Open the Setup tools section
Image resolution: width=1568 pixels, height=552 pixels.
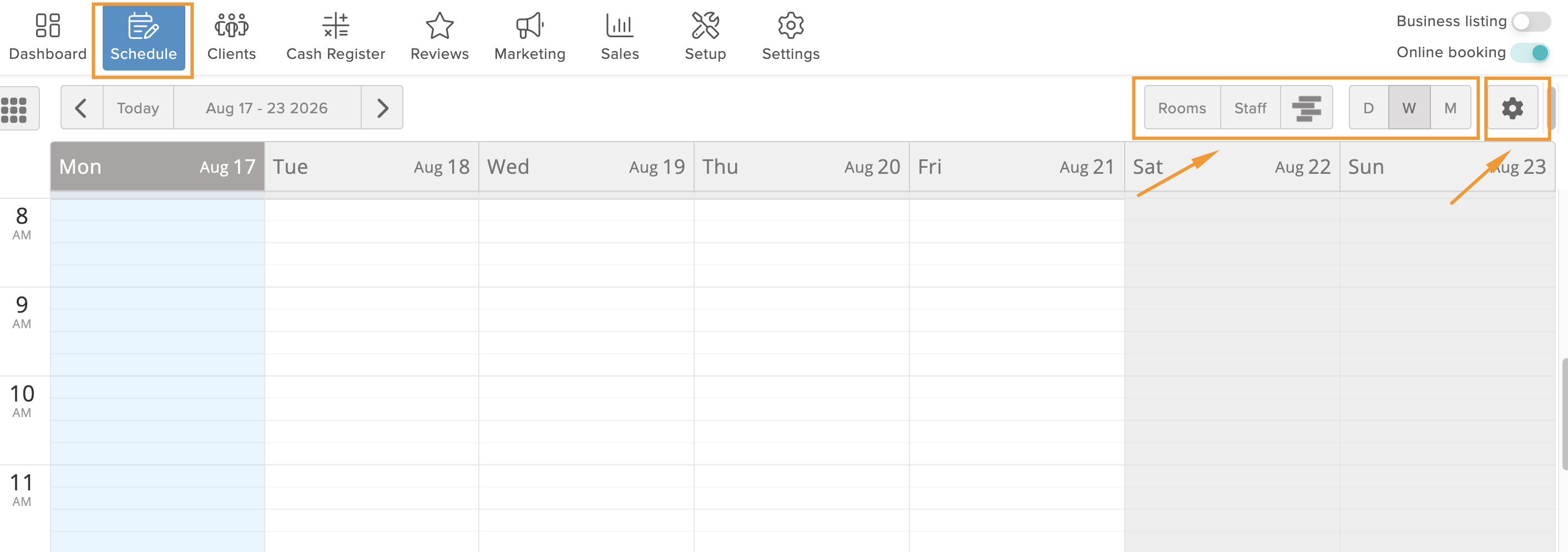(705, 37)
